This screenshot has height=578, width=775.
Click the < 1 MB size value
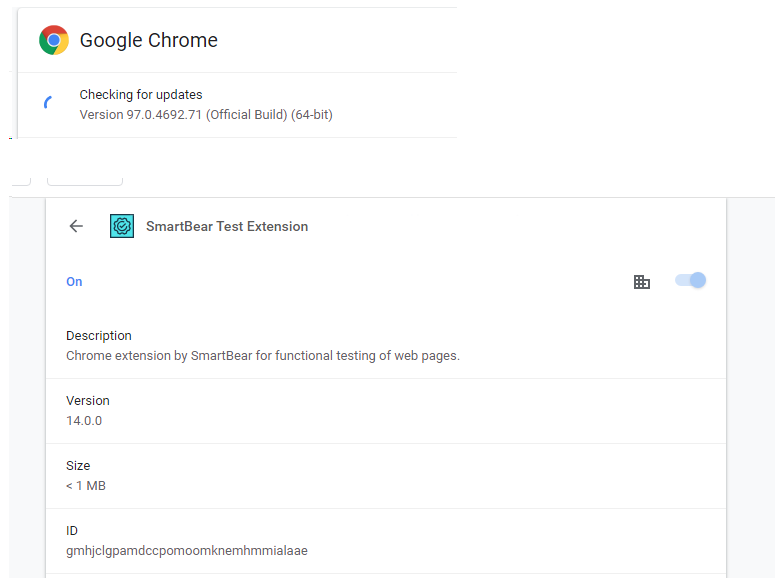(86, 486)
